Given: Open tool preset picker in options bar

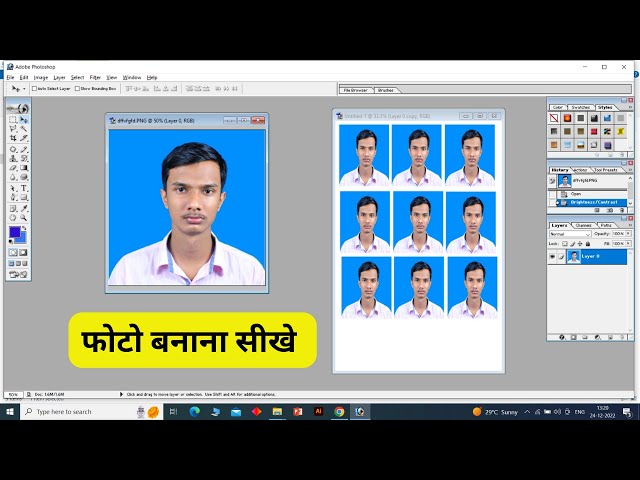Looking at the screenshot, I should 18,88.
